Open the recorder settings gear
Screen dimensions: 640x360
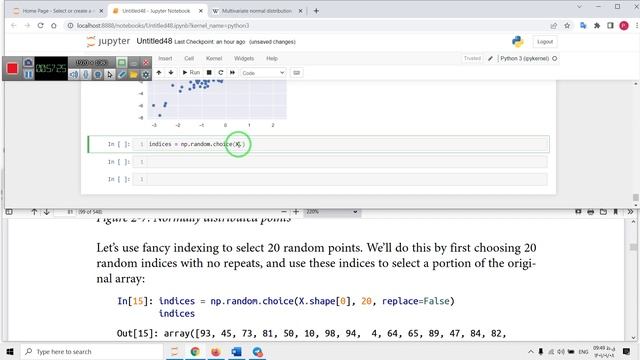click(x=146, y=75)
